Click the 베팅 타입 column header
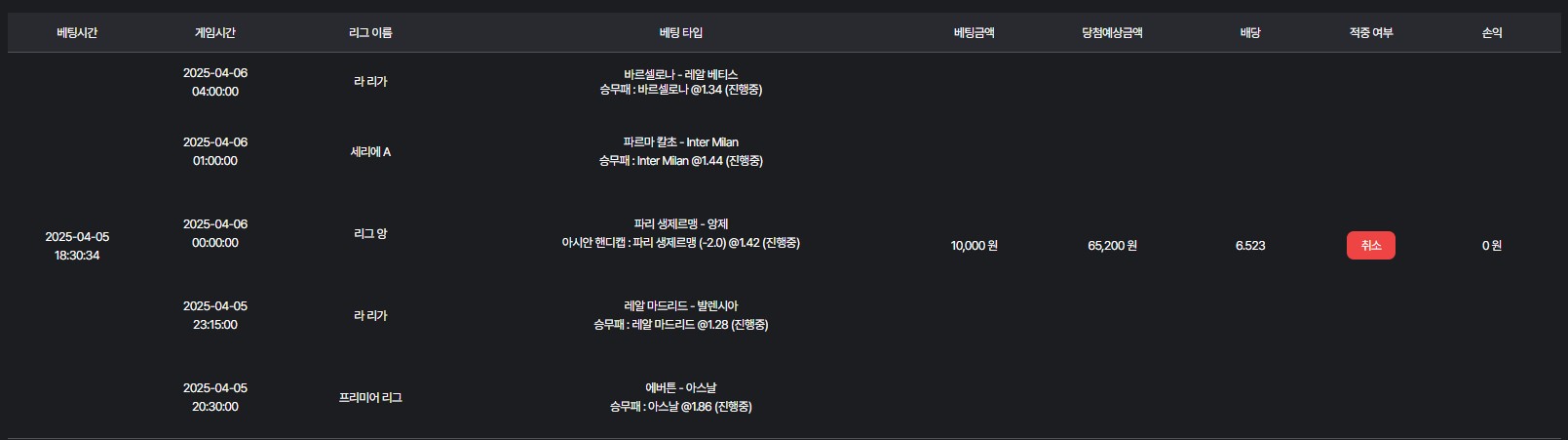Screen dimensions: 1568x440 (680, 33)
